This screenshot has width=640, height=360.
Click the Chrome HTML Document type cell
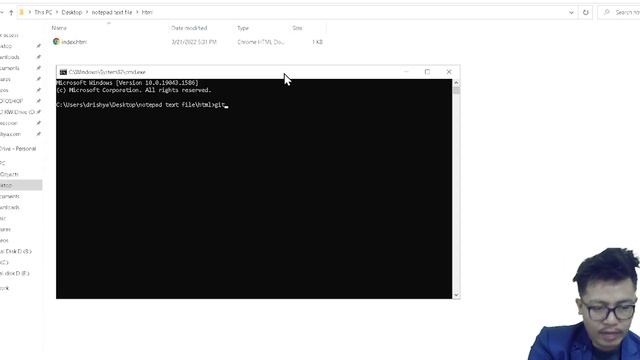(260, 42)
